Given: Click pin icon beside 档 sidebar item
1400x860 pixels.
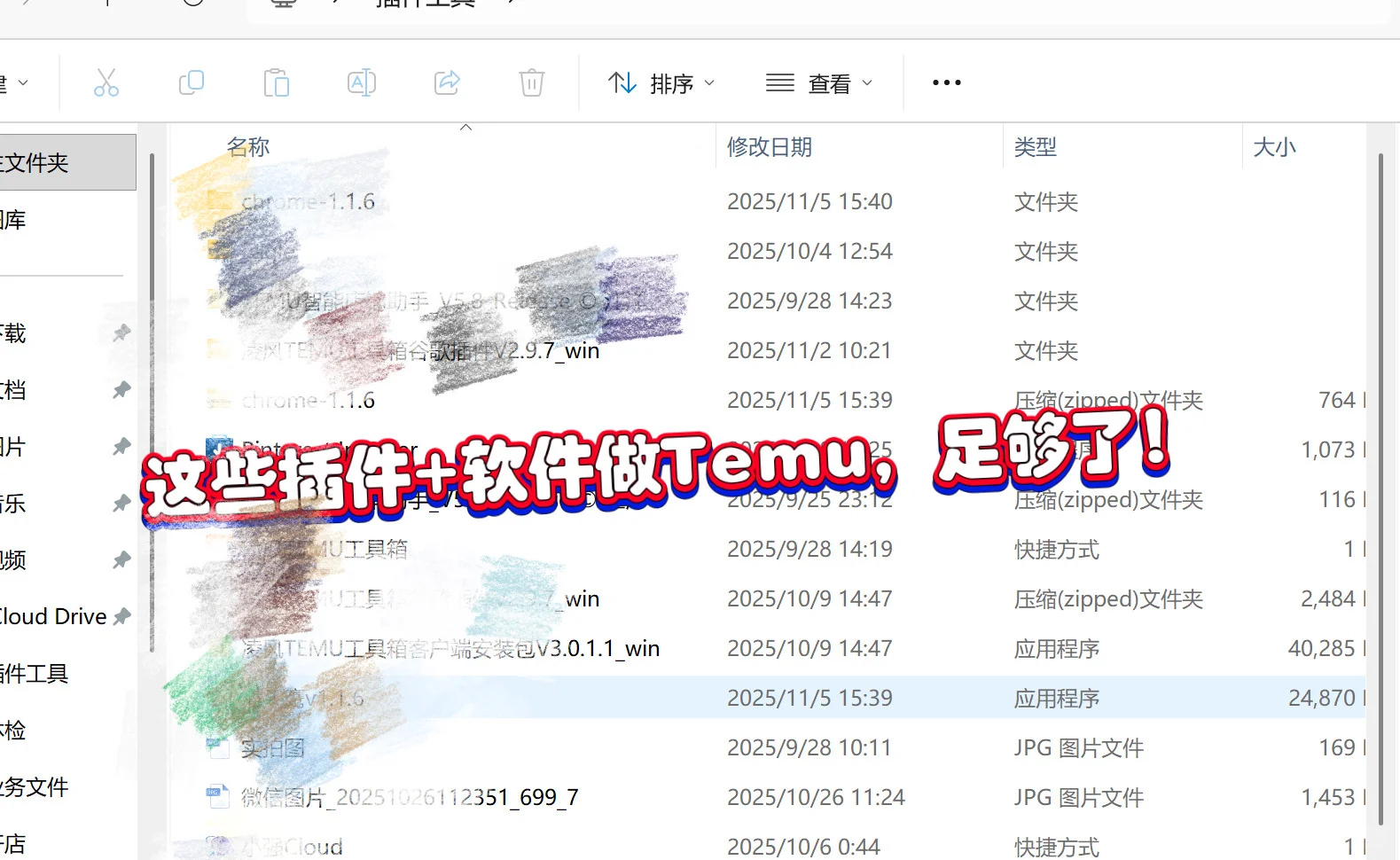Looking at the screenshot, I should [122, 389].
